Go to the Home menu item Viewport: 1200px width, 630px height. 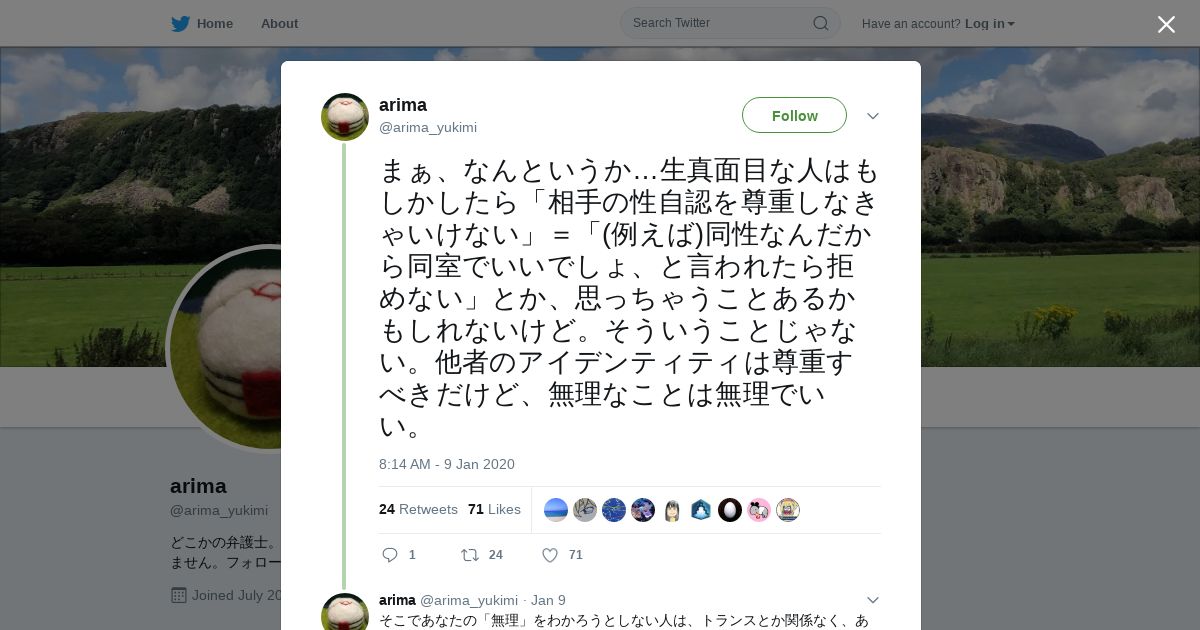click(215, 23)
